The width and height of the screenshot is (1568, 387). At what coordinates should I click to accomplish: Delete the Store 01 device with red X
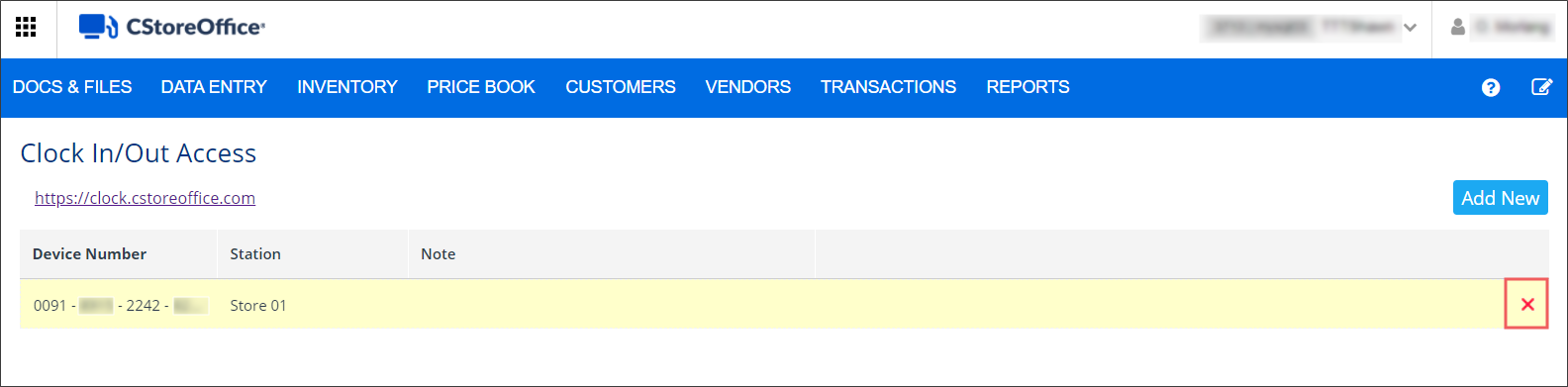(x=1526, y=305)
